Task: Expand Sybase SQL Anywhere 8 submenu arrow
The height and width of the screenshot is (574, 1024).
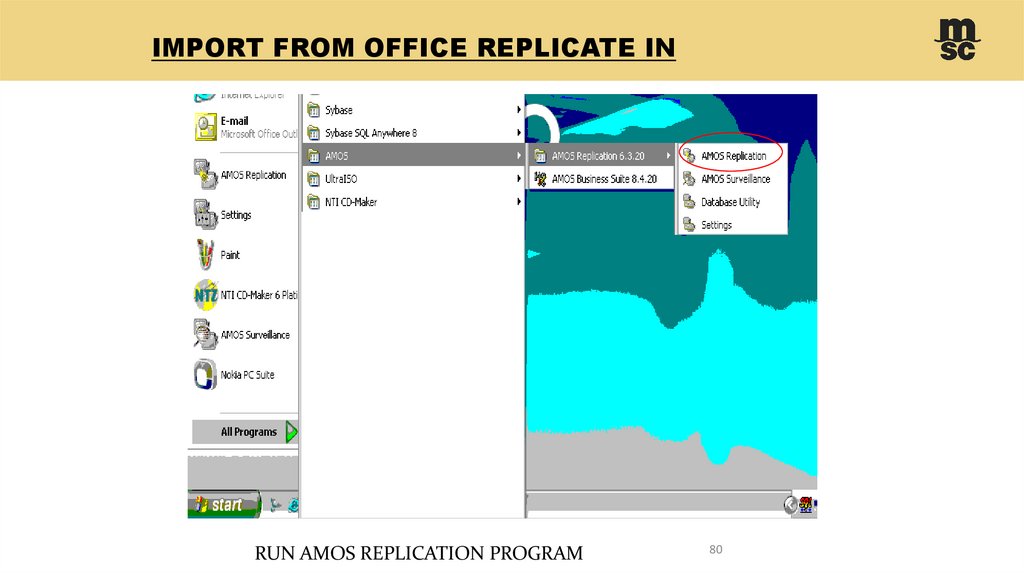Action: [519, 133]
